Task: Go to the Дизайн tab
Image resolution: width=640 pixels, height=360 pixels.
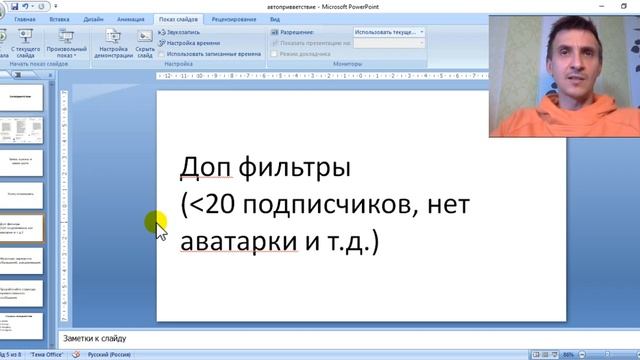Action: pyautogui.click(x=93, y=19)
